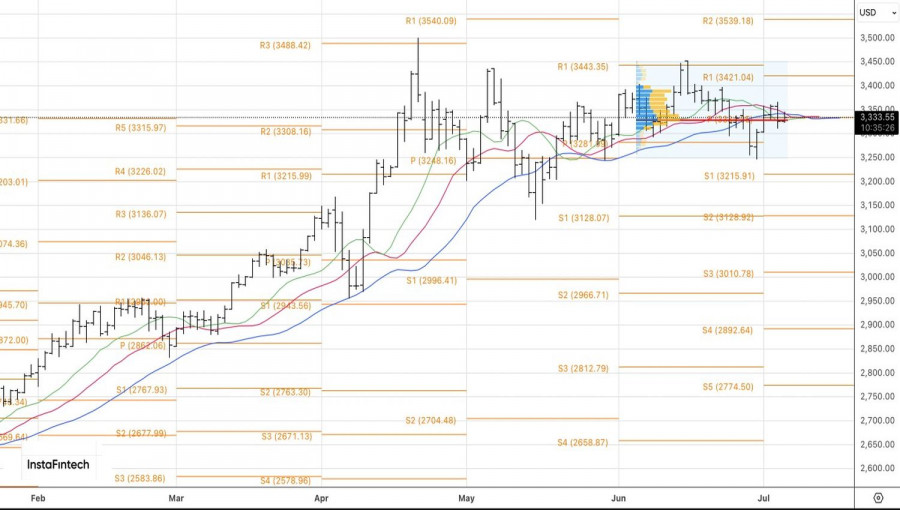Select the S1 (3215.91) support label
Image resolution: width=900 pixels, height=510 pixels.
[x=729, y=176]
